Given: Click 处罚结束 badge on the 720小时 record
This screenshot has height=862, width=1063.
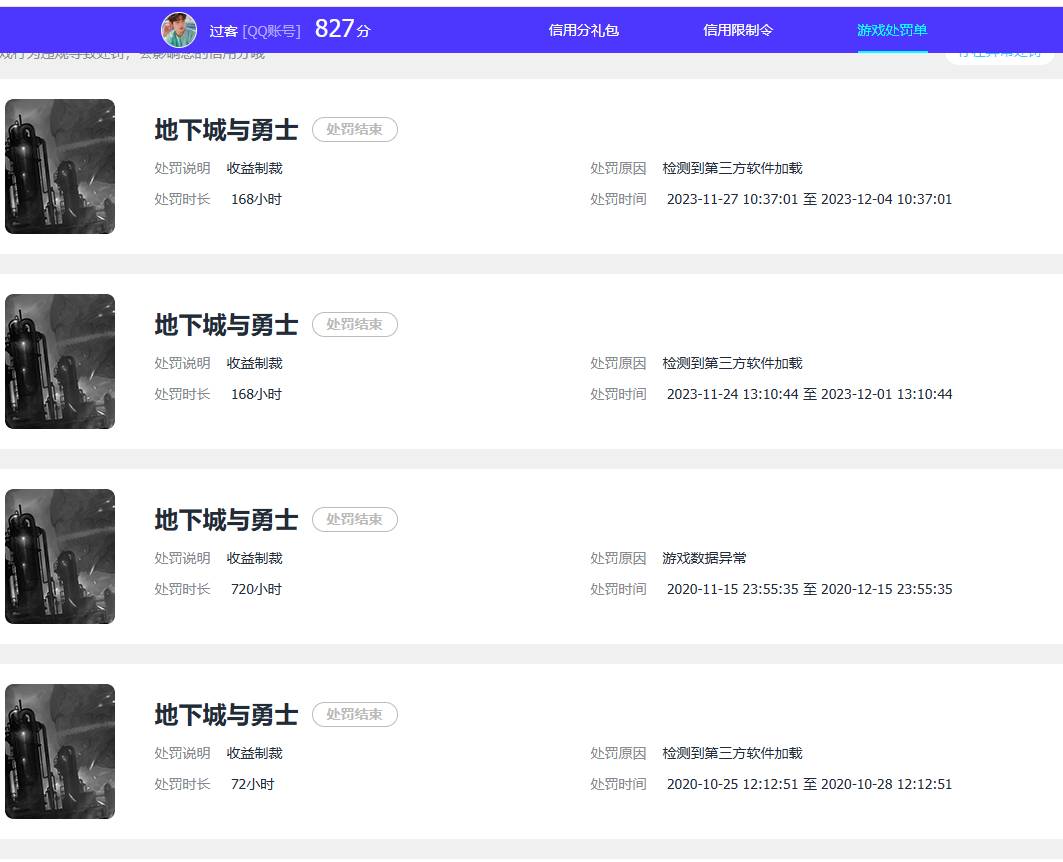Looking at the screenshot, I should tap(355, 520).
